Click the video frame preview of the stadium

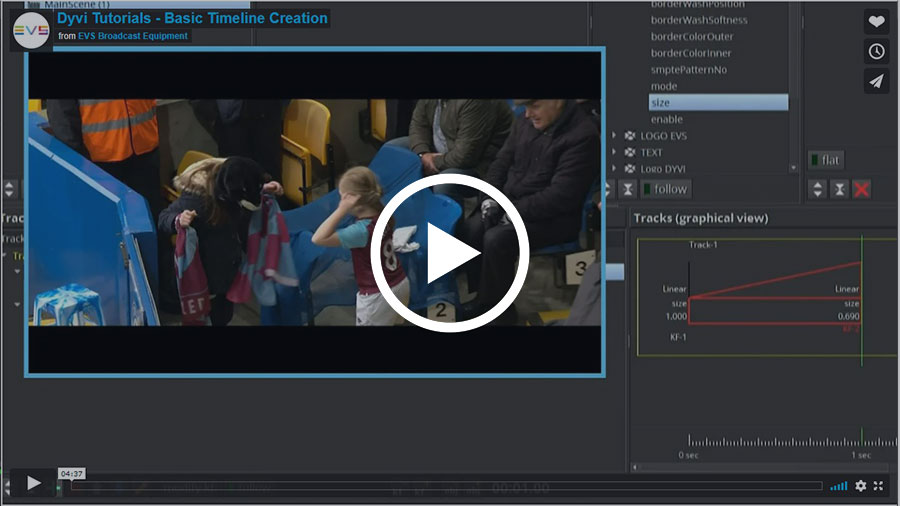[315, 212]
